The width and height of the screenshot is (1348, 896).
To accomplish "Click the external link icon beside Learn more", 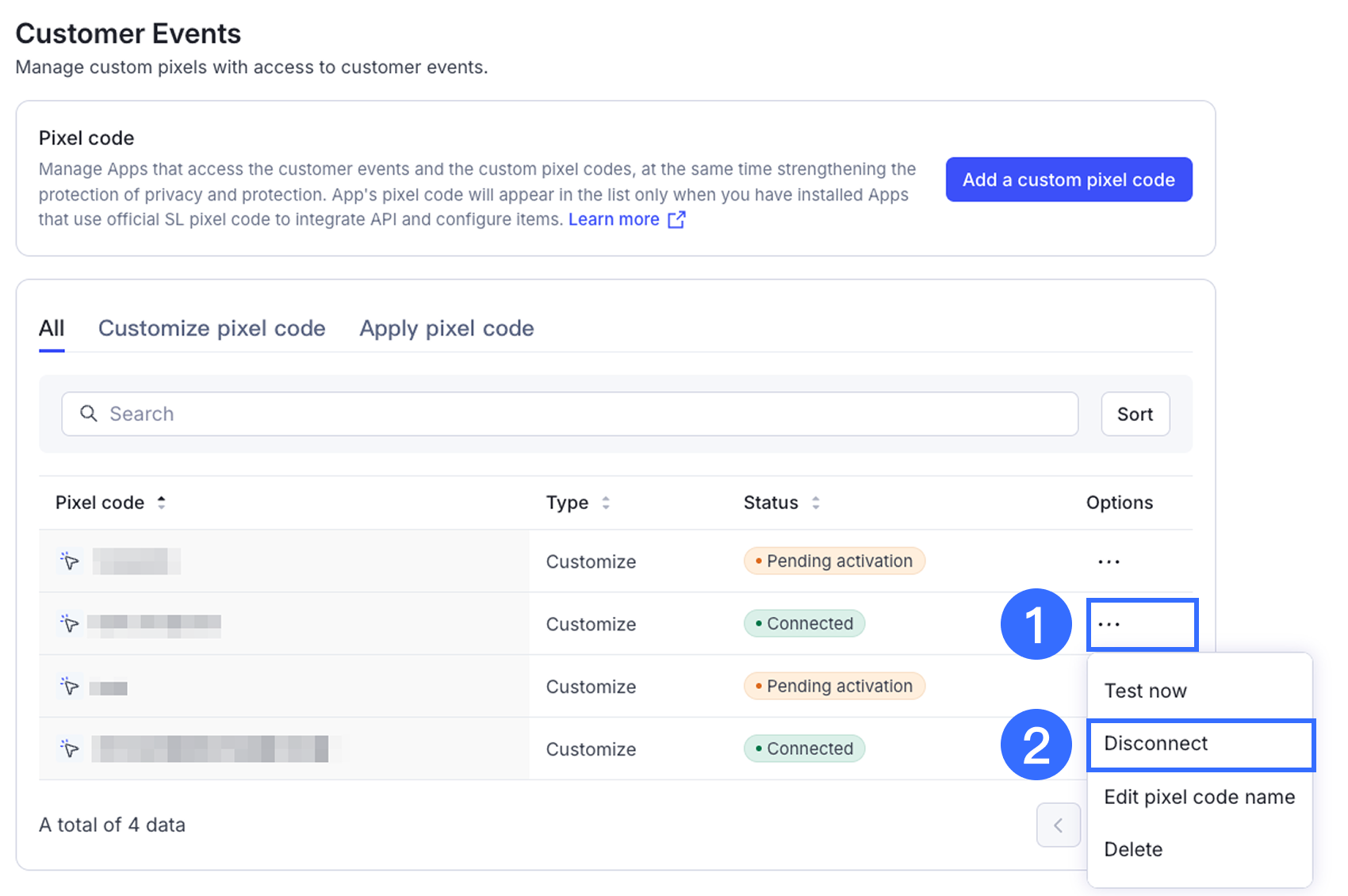I will (x=676, y=220).
